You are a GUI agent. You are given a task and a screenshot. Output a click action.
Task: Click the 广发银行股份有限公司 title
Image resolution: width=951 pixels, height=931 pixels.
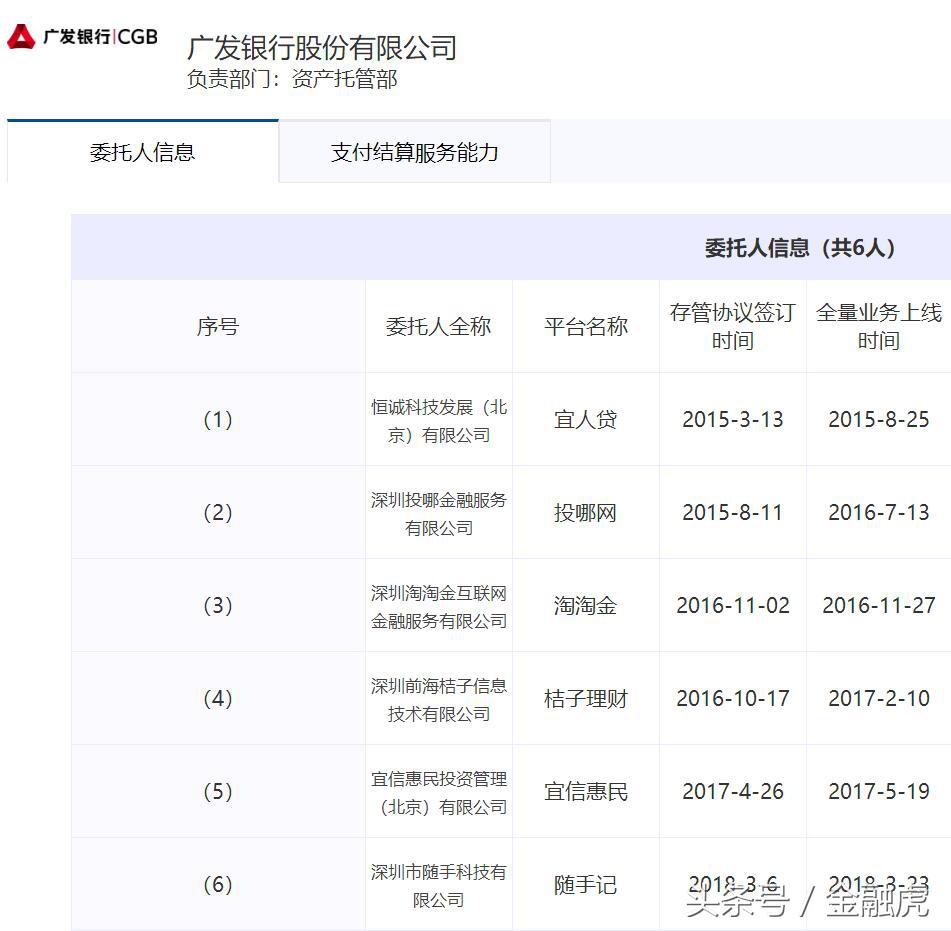click(x=320, y=47)
